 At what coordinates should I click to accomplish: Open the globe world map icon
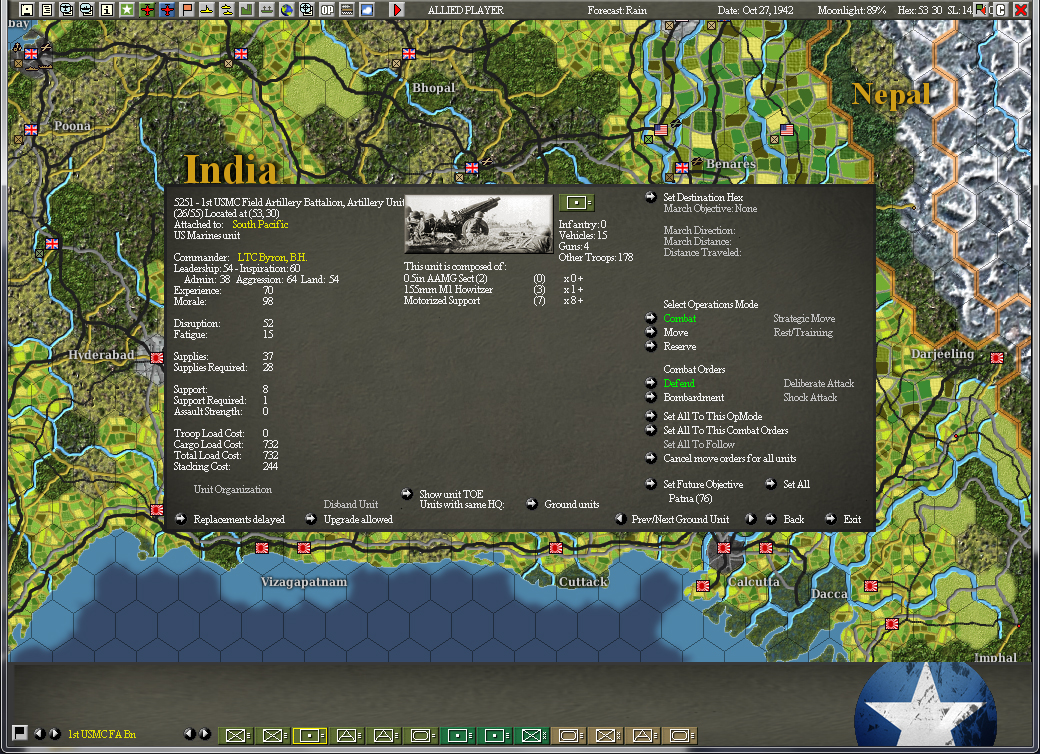coord(287,10)
